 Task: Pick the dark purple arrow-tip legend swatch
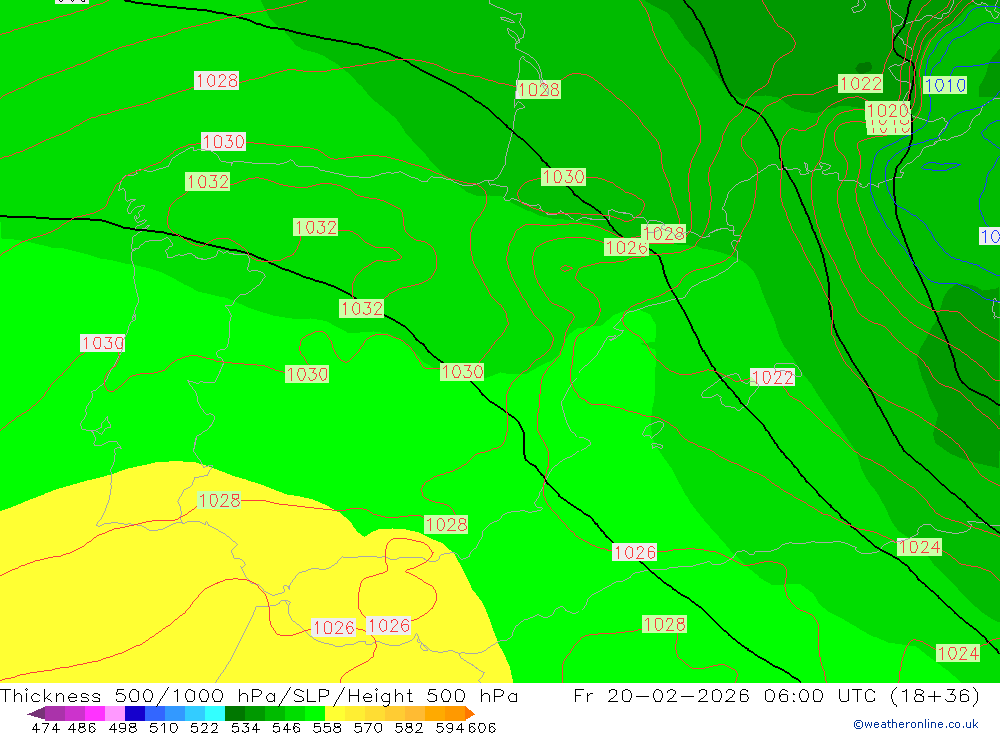(x=36, y=713)
